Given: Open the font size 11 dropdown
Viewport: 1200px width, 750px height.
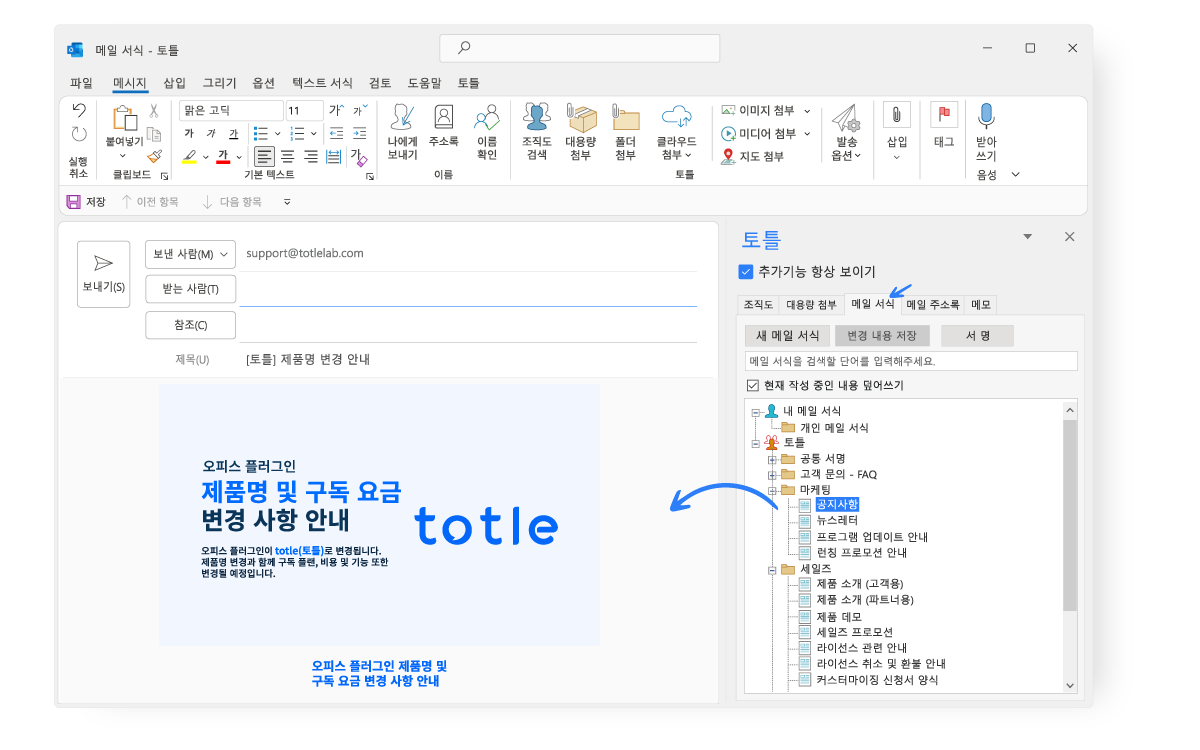Looking at the screenshot, I should tap(304, 111).
